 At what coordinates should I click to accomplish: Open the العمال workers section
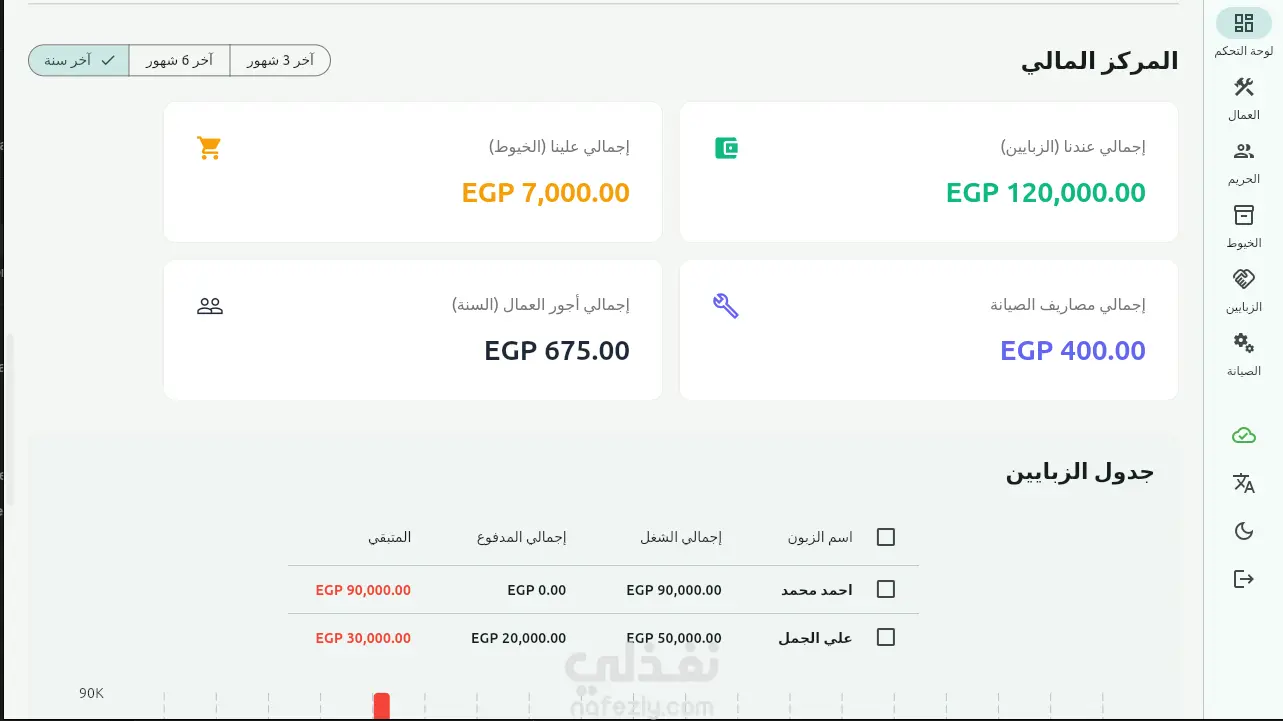[x=1243, y=87]
